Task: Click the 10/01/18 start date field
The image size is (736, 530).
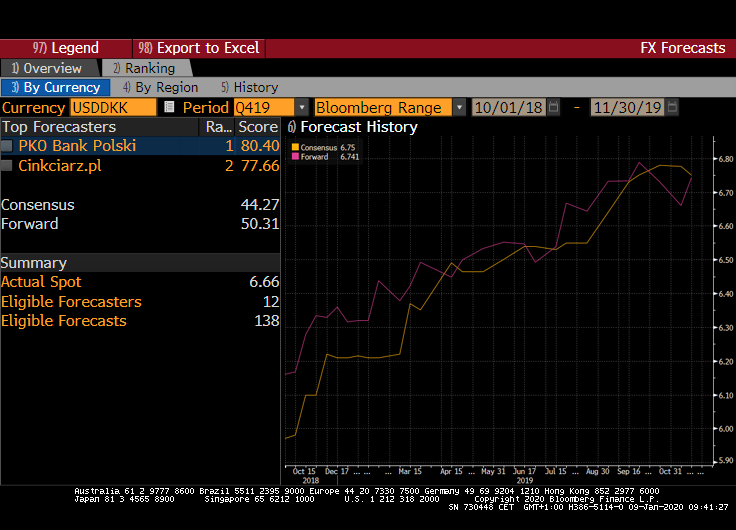Action: (508, 107)
